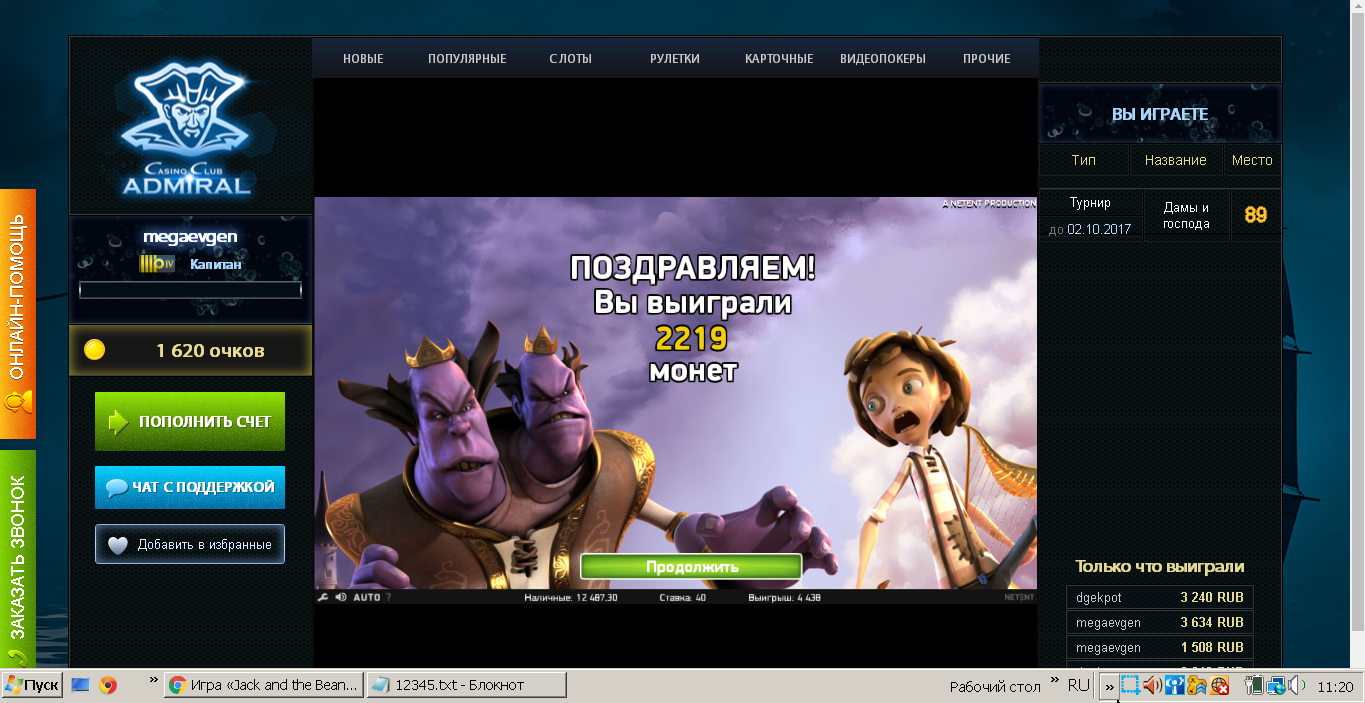
Task: Open system volume tray icon
Action: 1297,685
